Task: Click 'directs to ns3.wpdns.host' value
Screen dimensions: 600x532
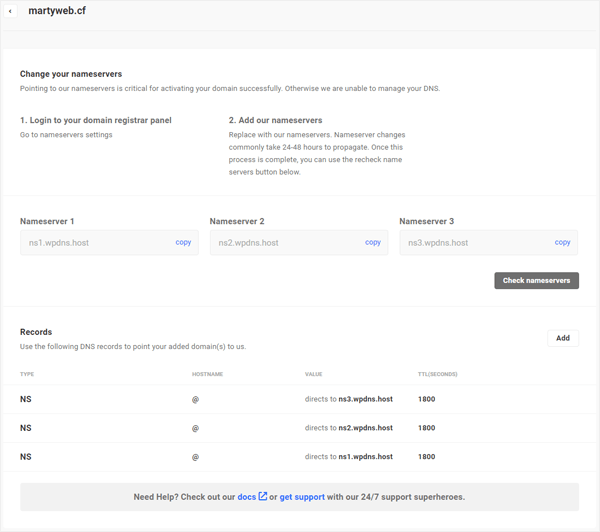Action: 349,399
